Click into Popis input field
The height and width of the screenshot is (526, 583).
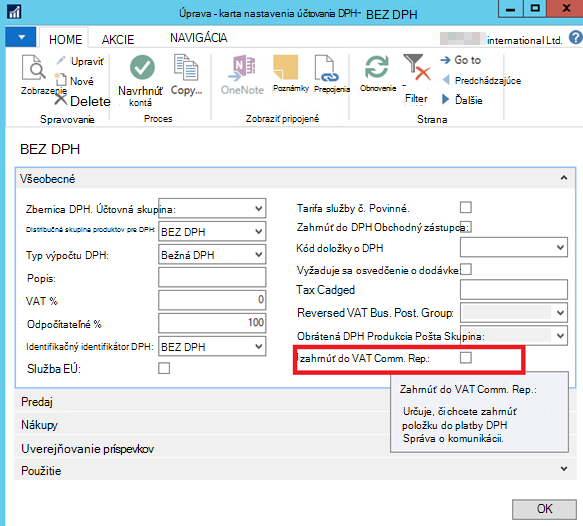pos(212,277)
